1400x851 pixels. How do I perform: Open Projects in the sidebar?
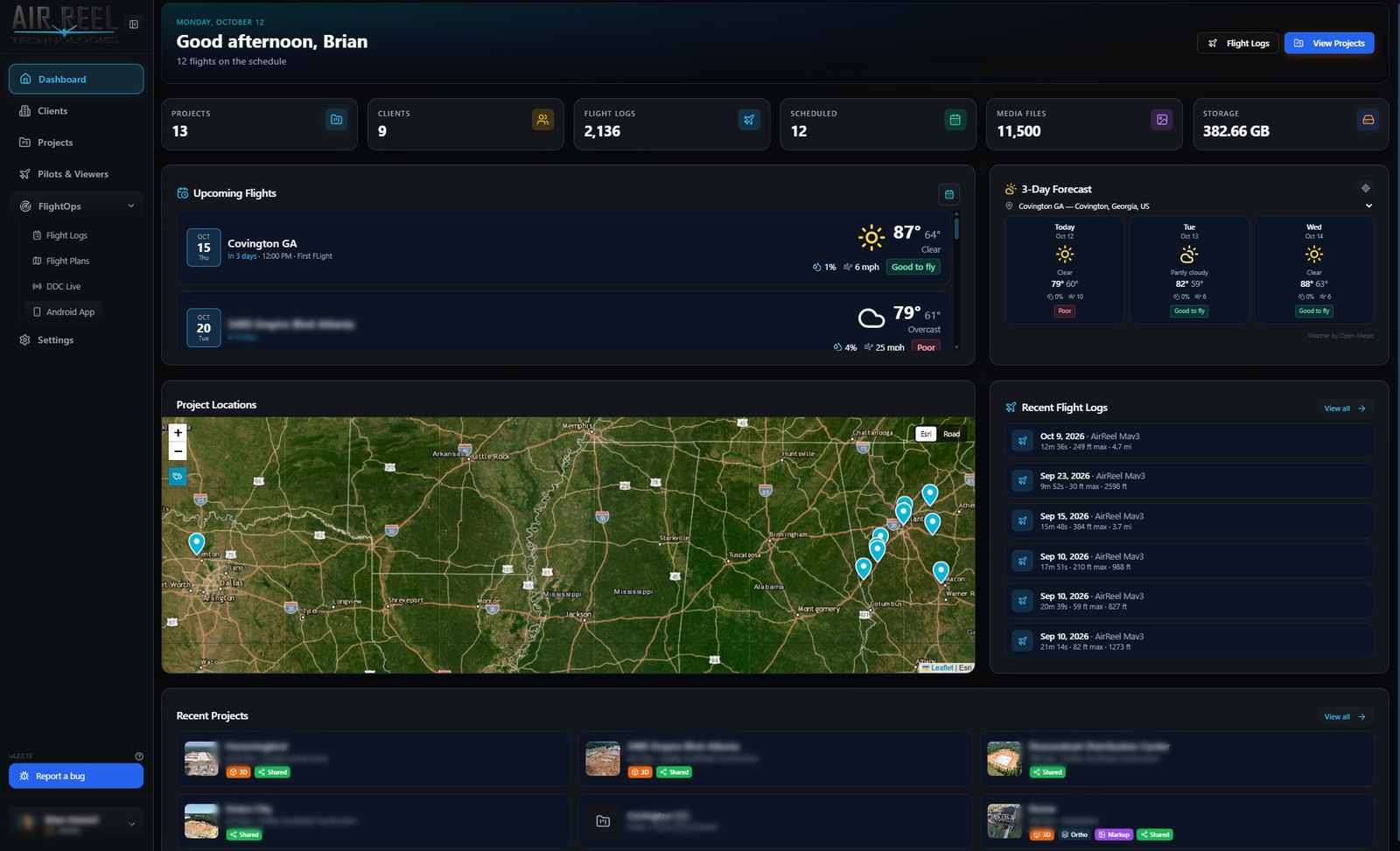pos(76,143)
